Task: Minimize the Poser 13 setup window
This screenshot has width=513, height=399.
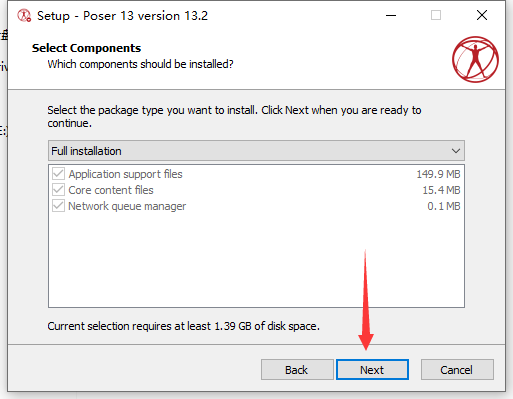Action: tap(391, 15)
